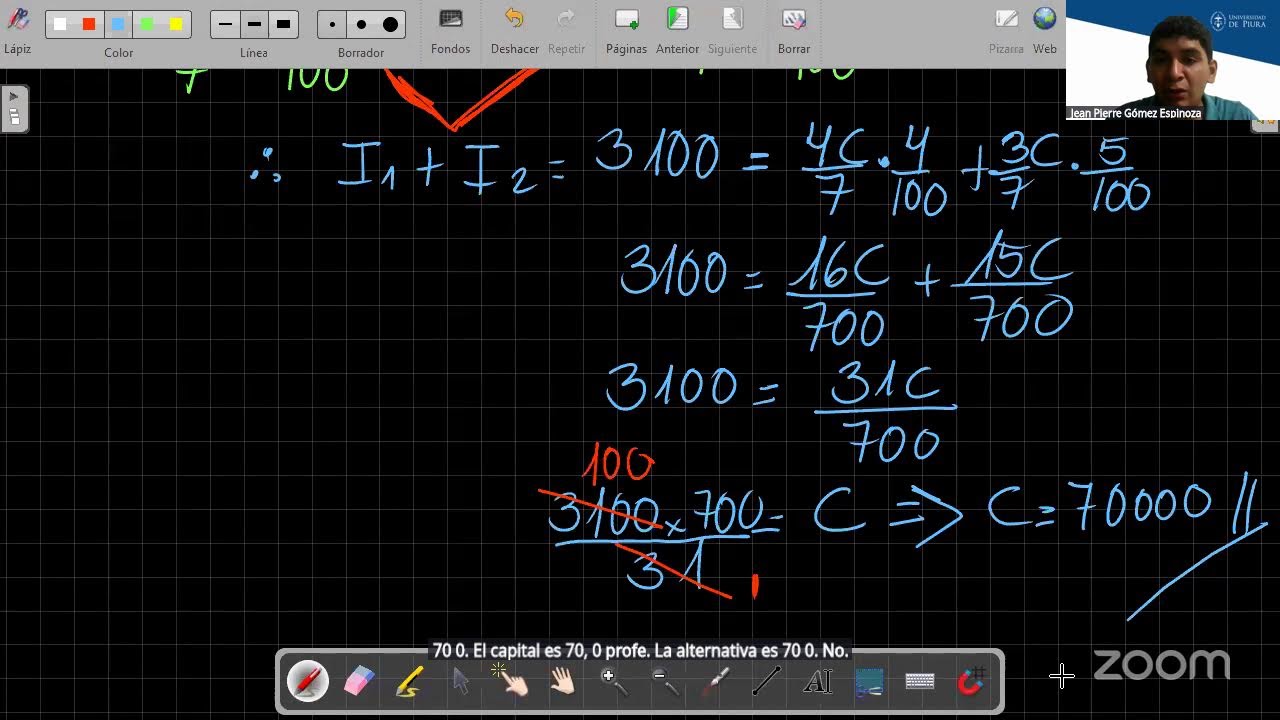The height and width of the screenshot is (720, 1280).
Task: Pick the green color swatch
Action: point(147,24)
